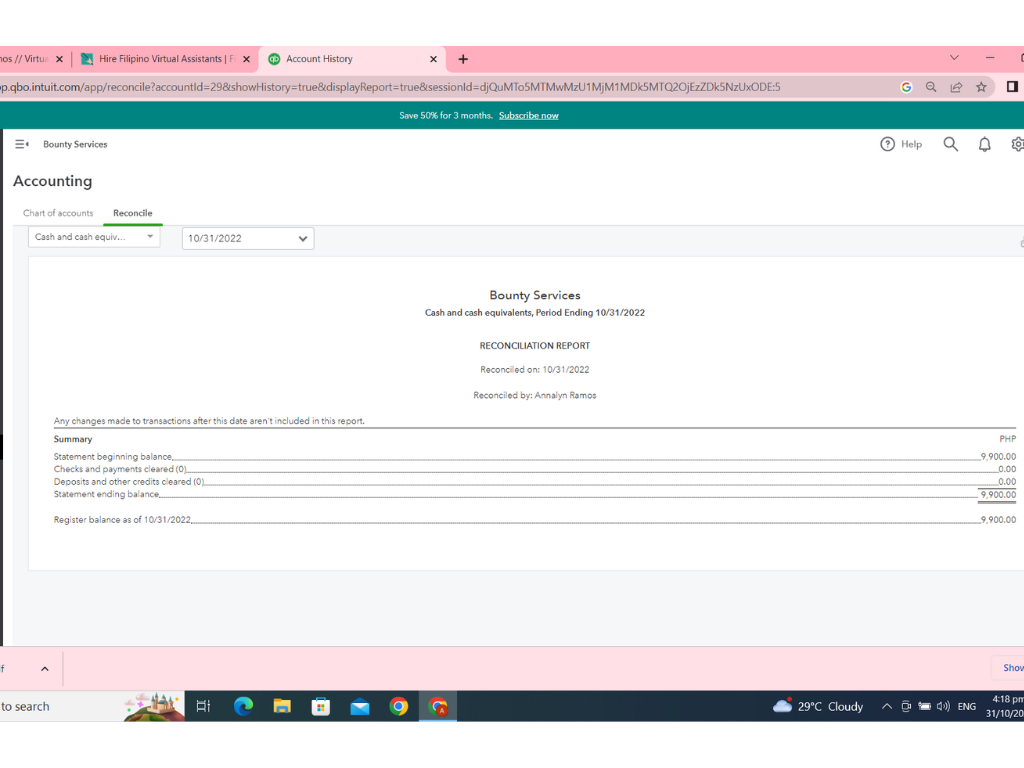The height and width of the screenshot is (768, 1024).
Task: Close the Hire Filipino Virtual Assistants tab
Action: [246, 59]
